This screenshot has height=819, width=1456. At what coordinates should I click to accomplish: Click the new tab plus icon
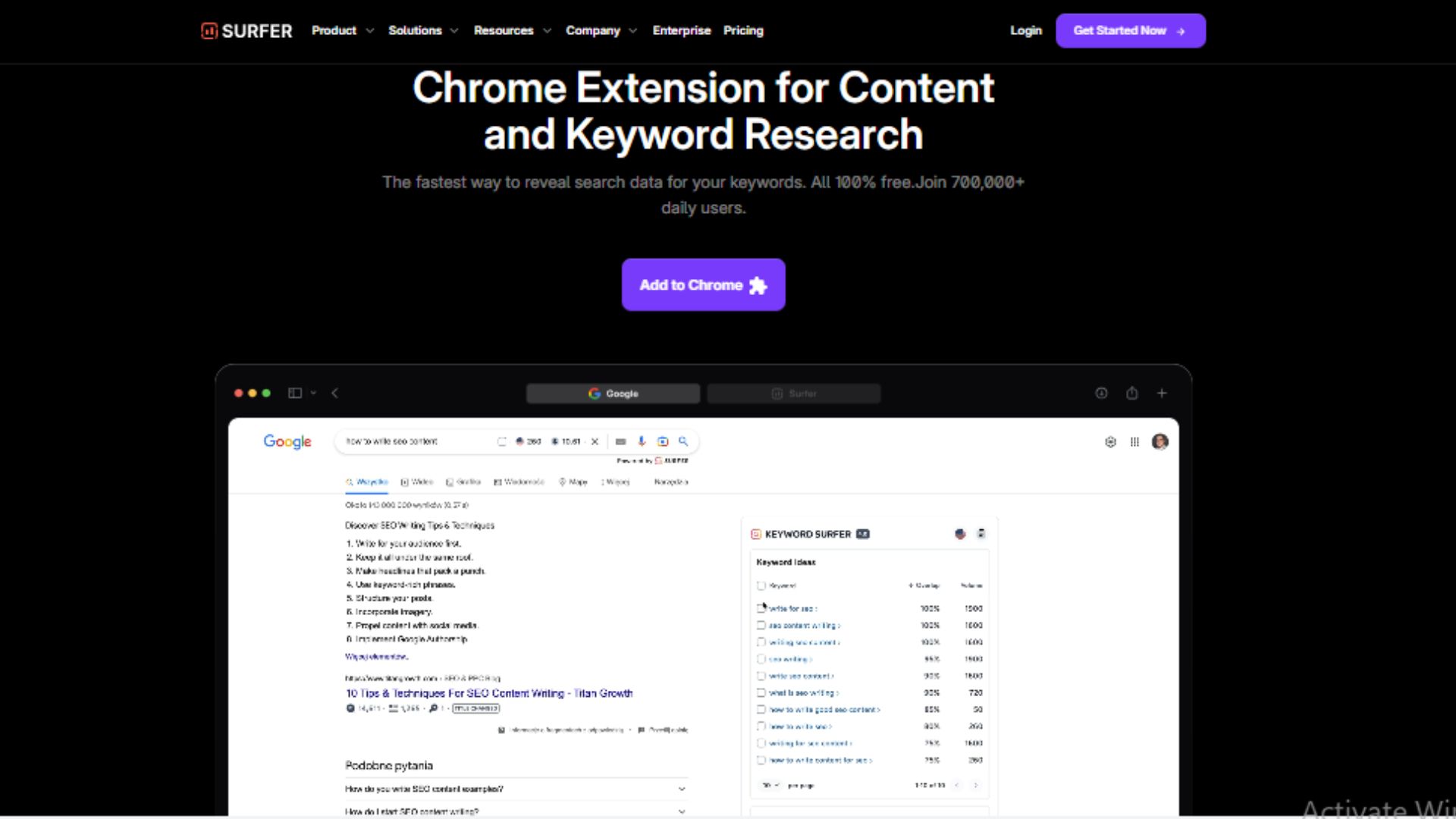(1162, 393)
